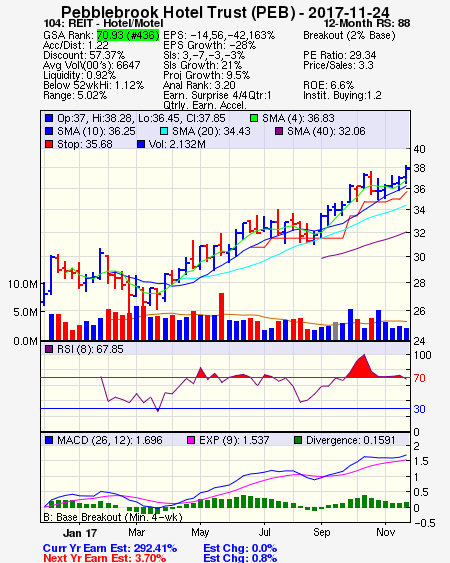The height and width of the screenshot is (563, 450).
Task: Click the tallest red volume bar
Action: 221,317
